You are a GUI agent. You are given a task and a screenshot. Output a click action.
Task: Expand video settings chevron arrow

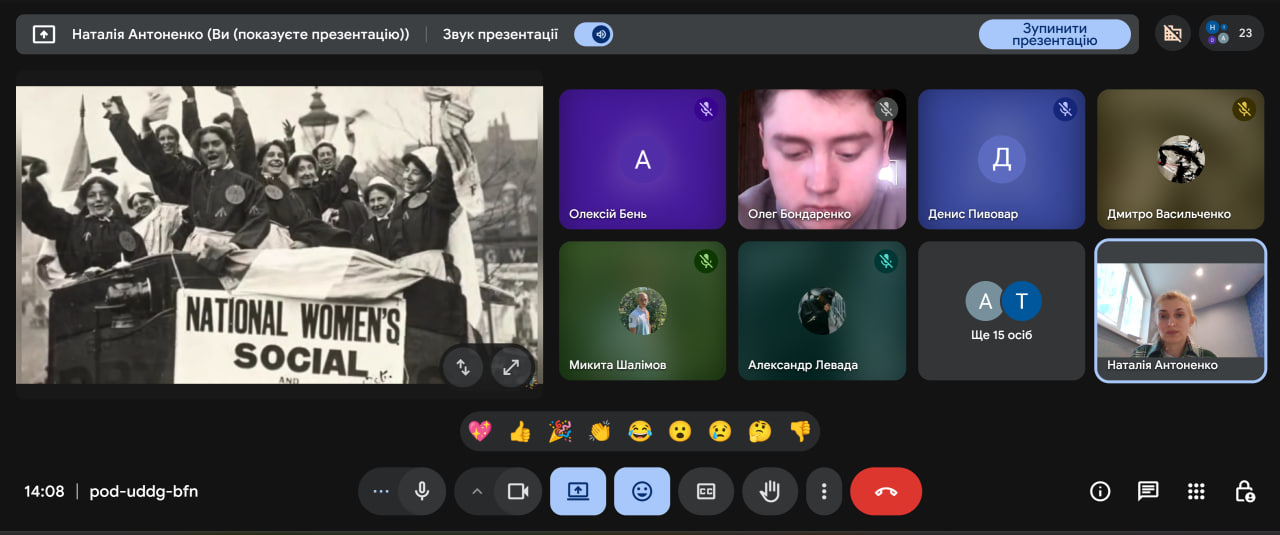point(477,491)
